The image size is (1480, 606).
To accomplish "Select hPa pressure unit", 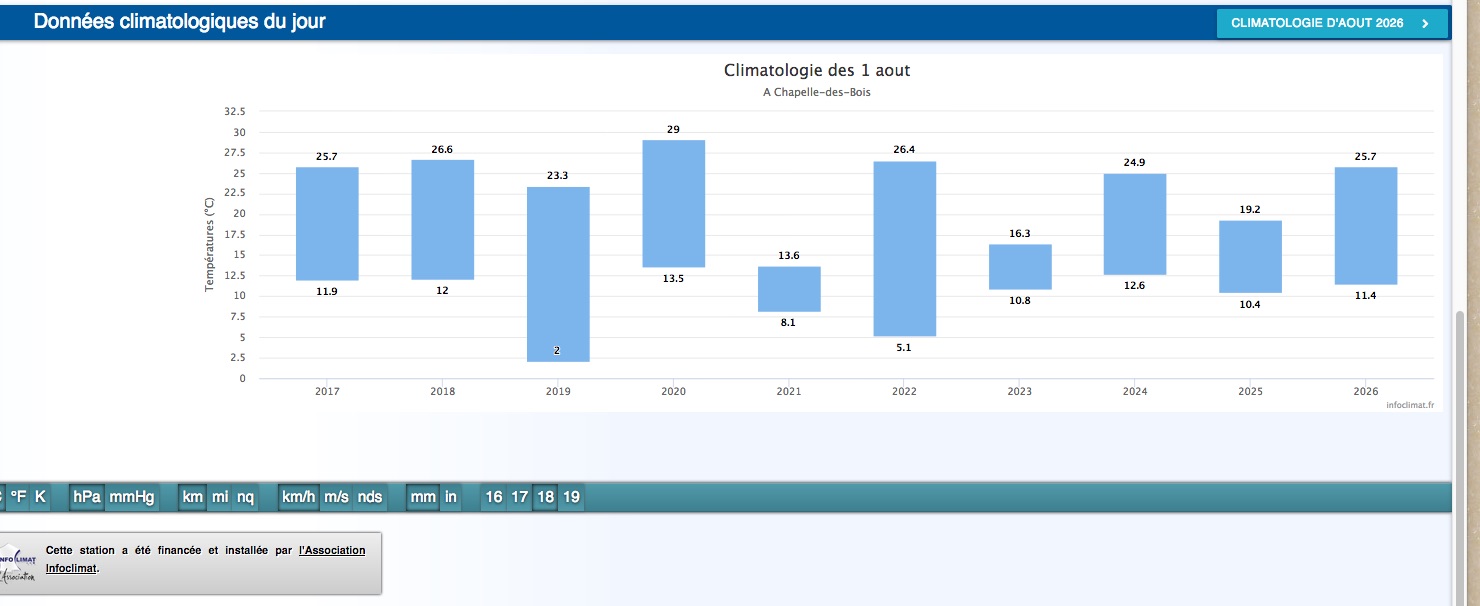I will (87, 497).
